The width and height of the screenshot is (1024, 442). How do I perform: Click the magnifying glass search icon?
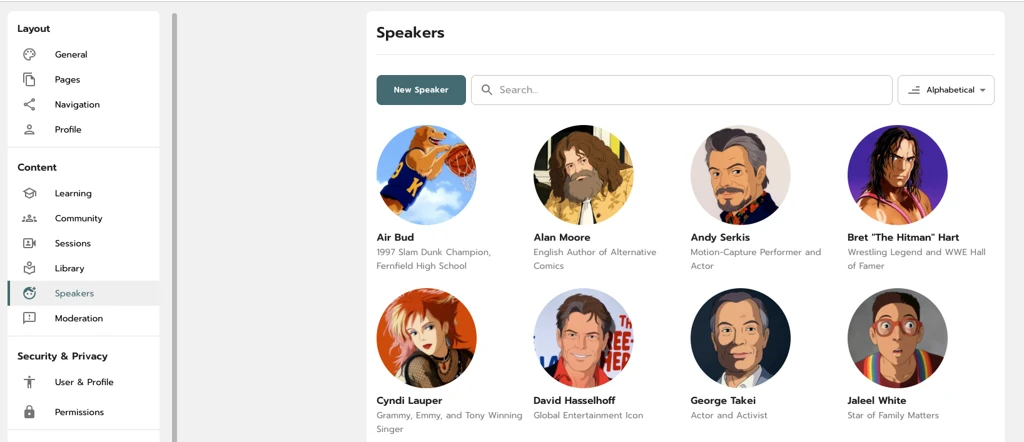[x=487, y=90]
